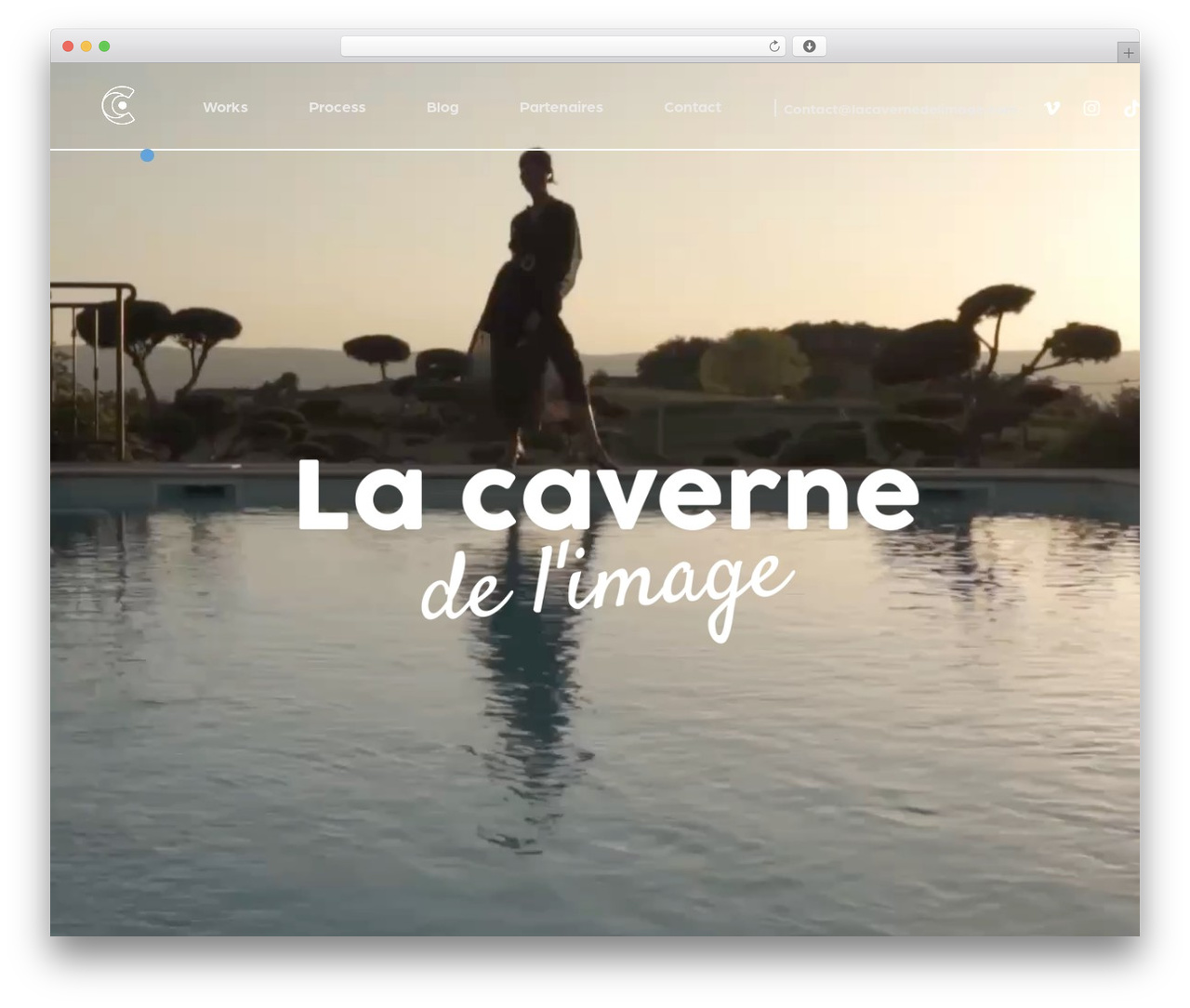Open the Instagram profile icon

(1091, 108)
